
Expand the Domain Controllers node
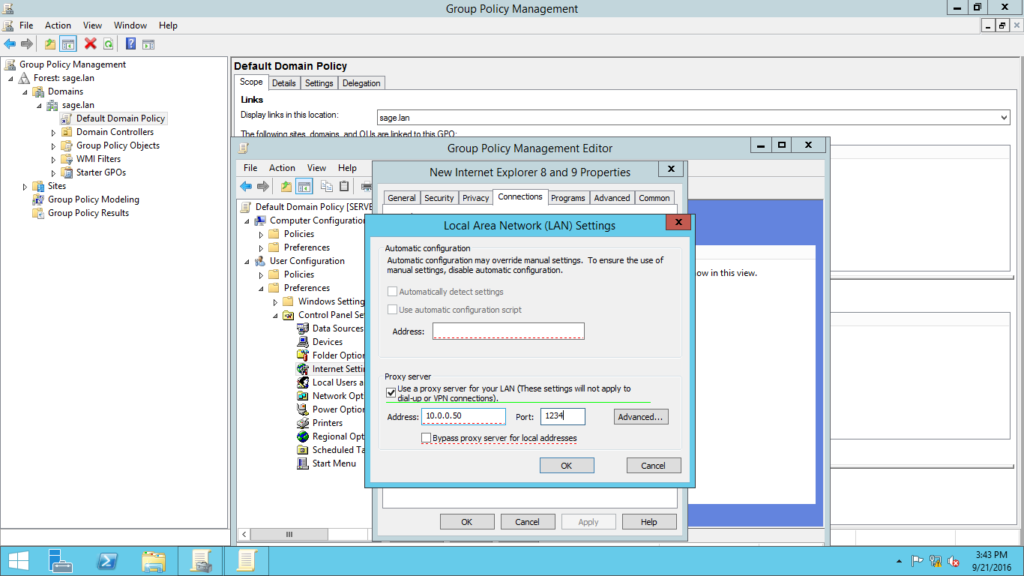pos(54,132)
